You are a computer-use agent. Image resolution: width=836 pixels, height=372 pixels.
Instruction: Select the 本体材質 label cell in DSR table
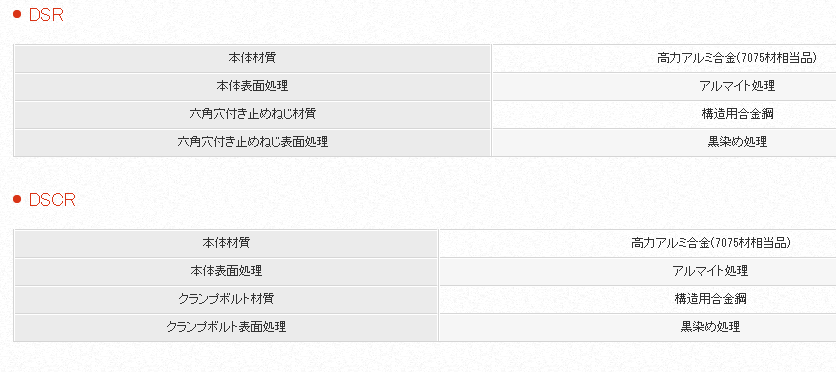tap(252, 59)
